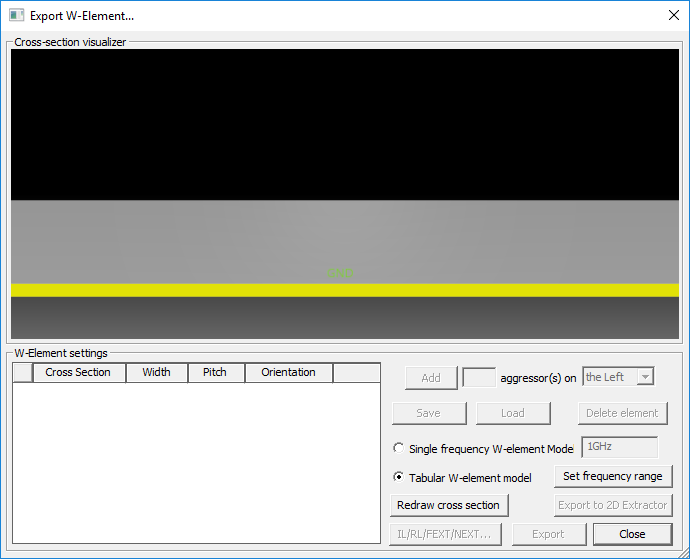This screenshot has width=690, height=559.
Task: Click the Orientation column header
Action: pyautogui.click(x=289, y=372)
